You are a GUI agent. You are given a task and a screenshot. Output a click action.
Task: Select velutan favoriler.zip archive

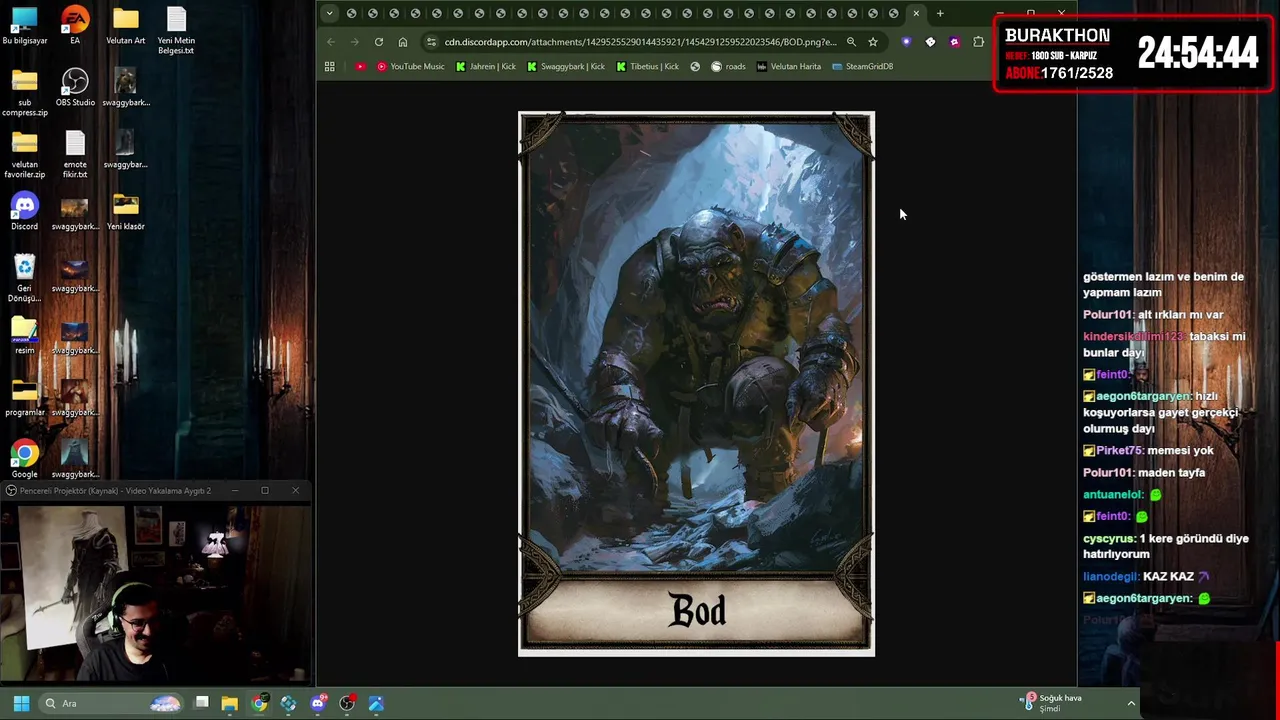pos(24,155)
